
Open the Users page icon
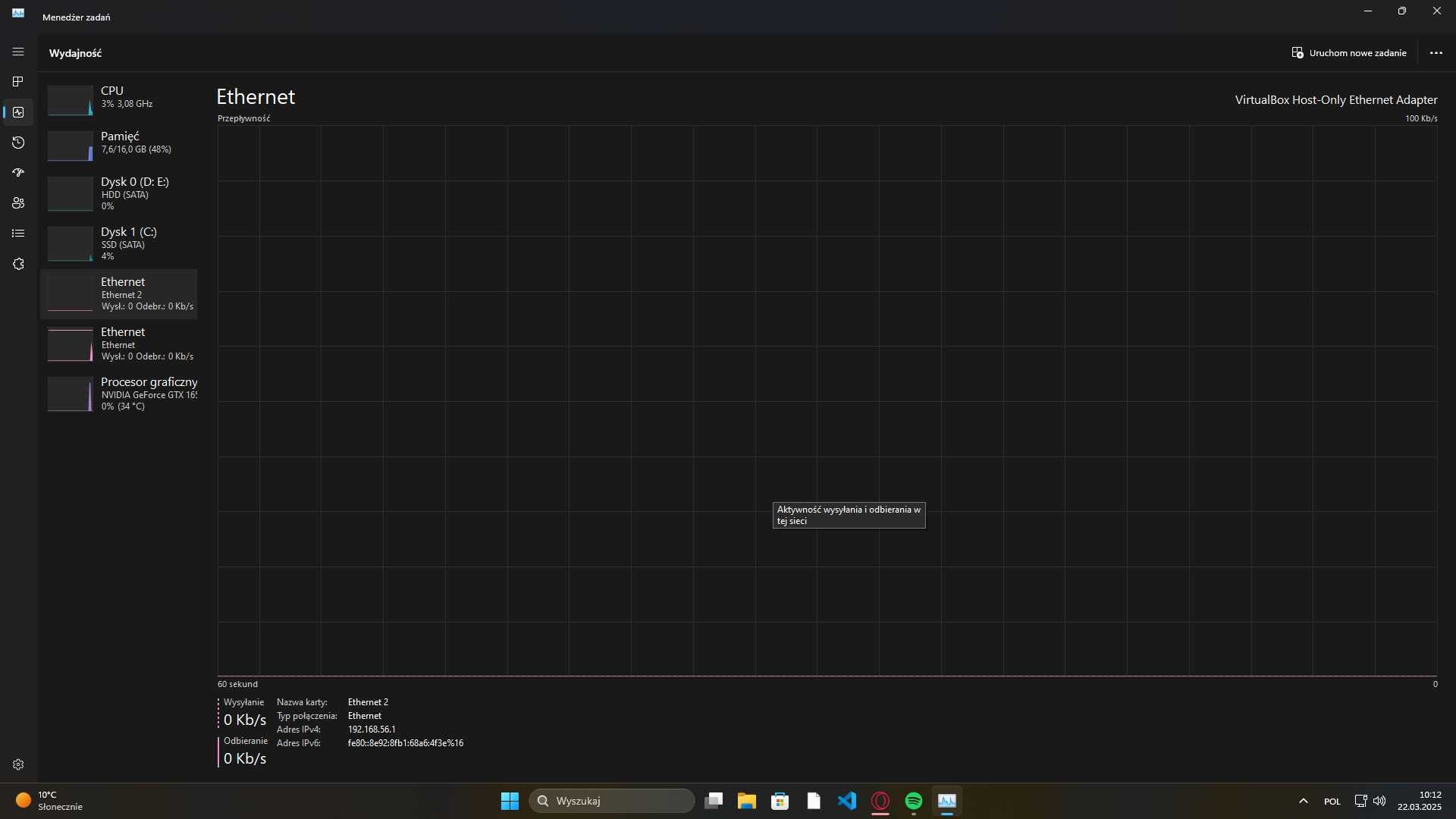(x=18, y=203)
